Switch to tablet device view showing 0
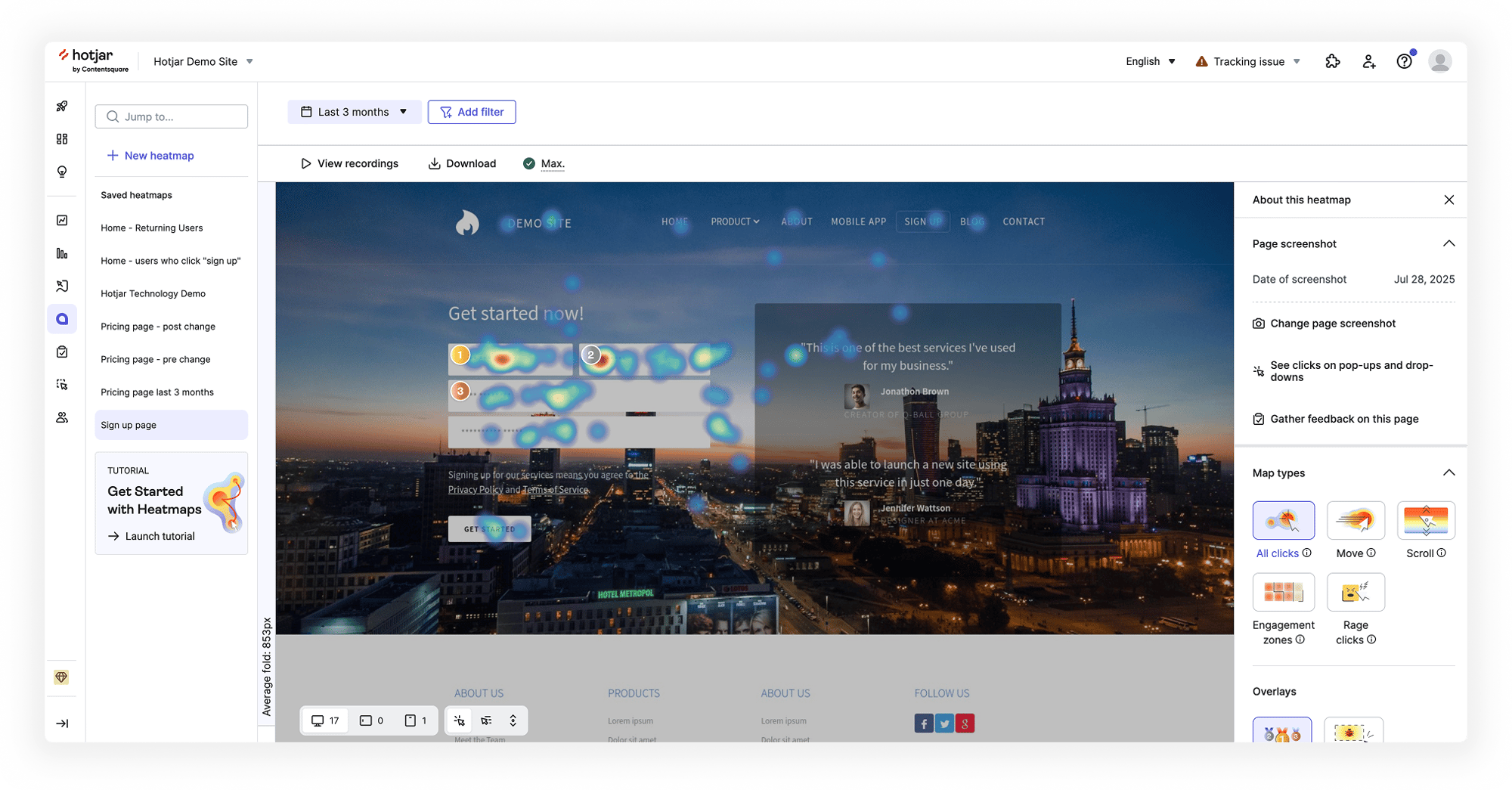 tap(371, 720)
